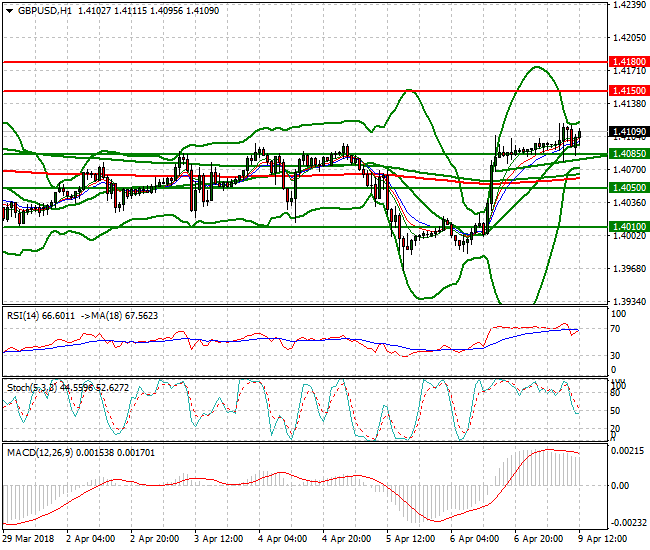Image resolution: width=650 pixels, height=550 pixels.
Task: Select the green 1.40850 price level label
Action: [x=629, y=154]
